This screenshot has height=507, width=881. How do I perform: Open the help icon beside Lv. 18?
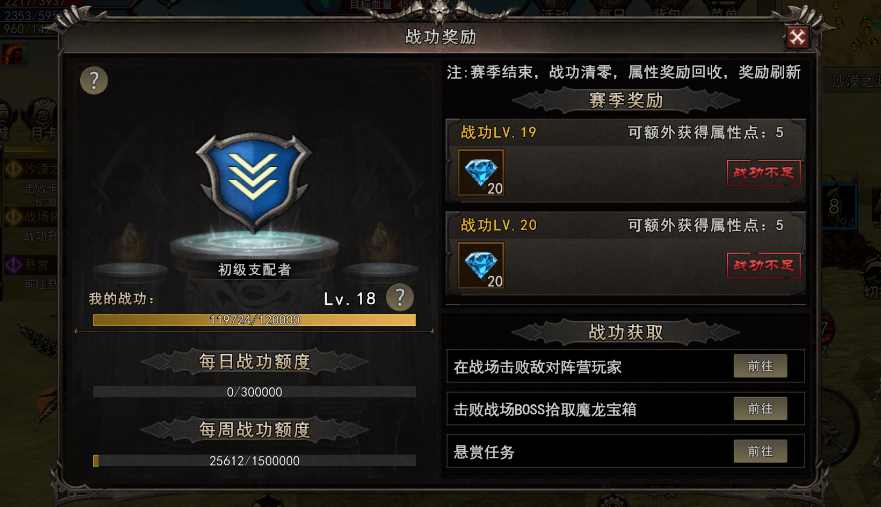coord(399,297)
